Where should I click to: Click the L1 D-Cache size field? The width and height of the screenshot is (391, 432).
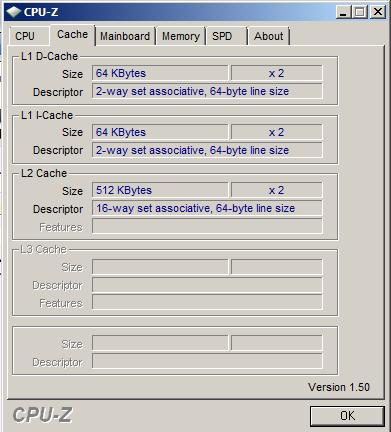pos(160,73)
